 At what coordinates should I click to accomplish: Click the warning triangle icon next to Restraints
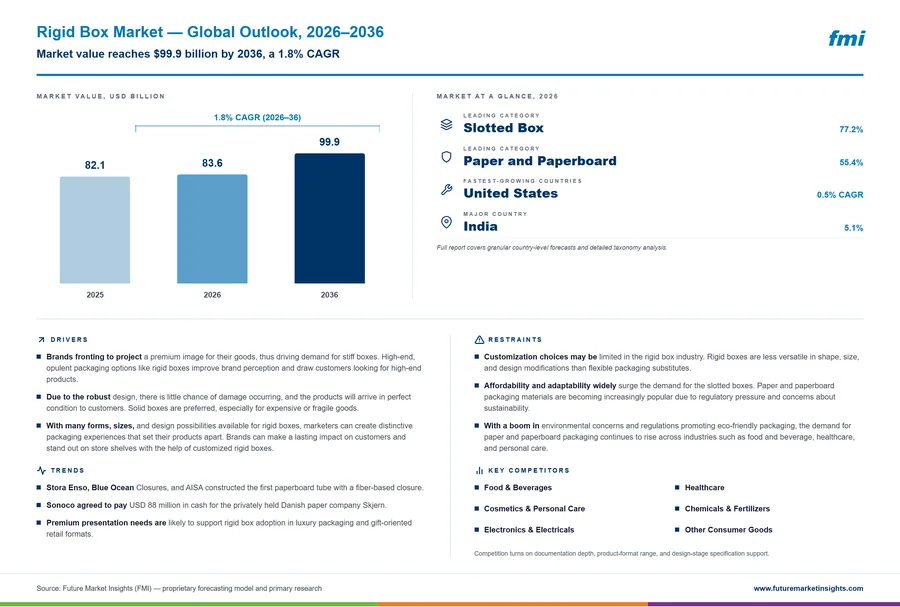coord(479,340)
